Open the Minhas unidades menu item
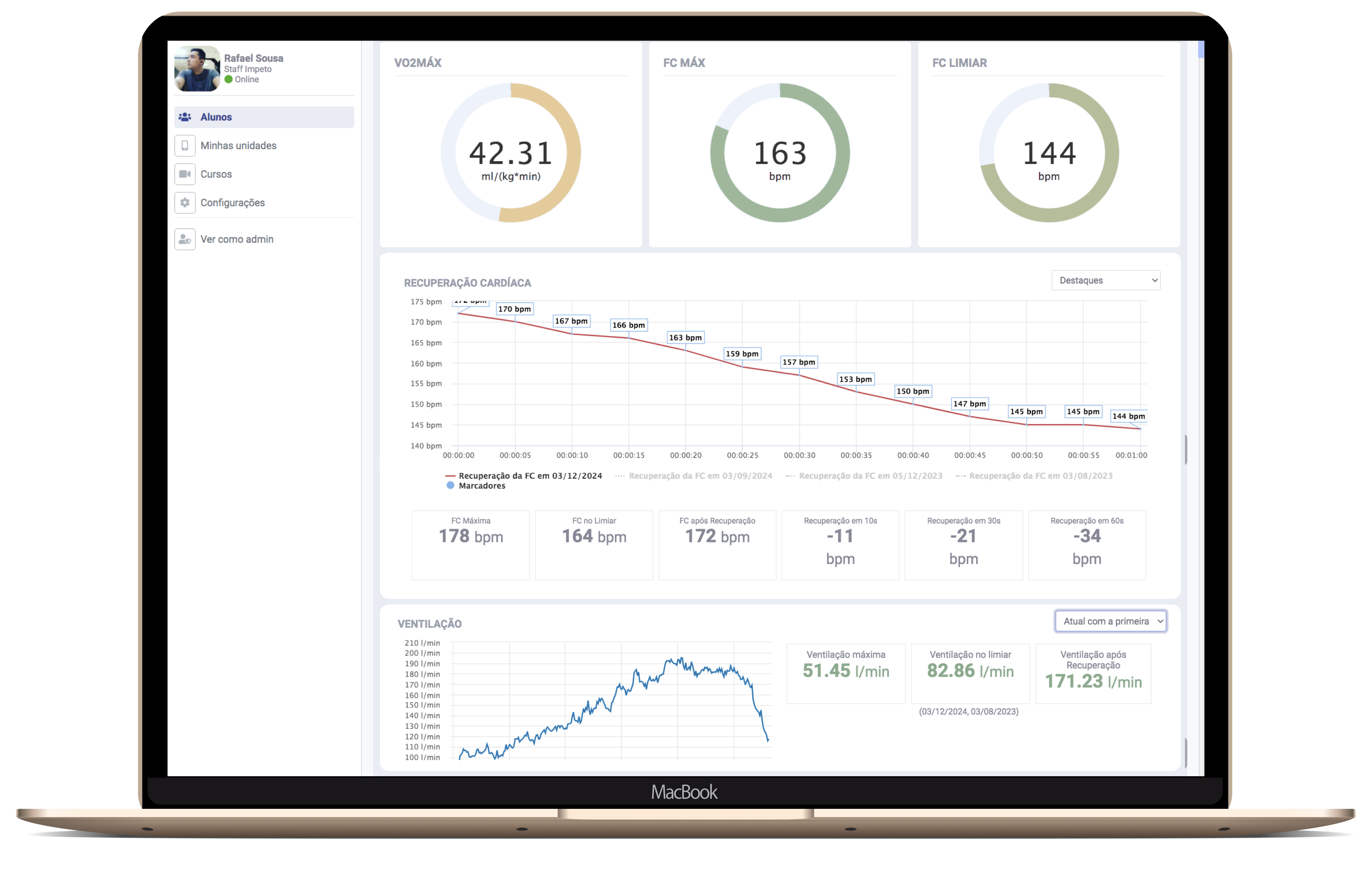This screenshot has width=1372, height=872. (x=238, y=146)
